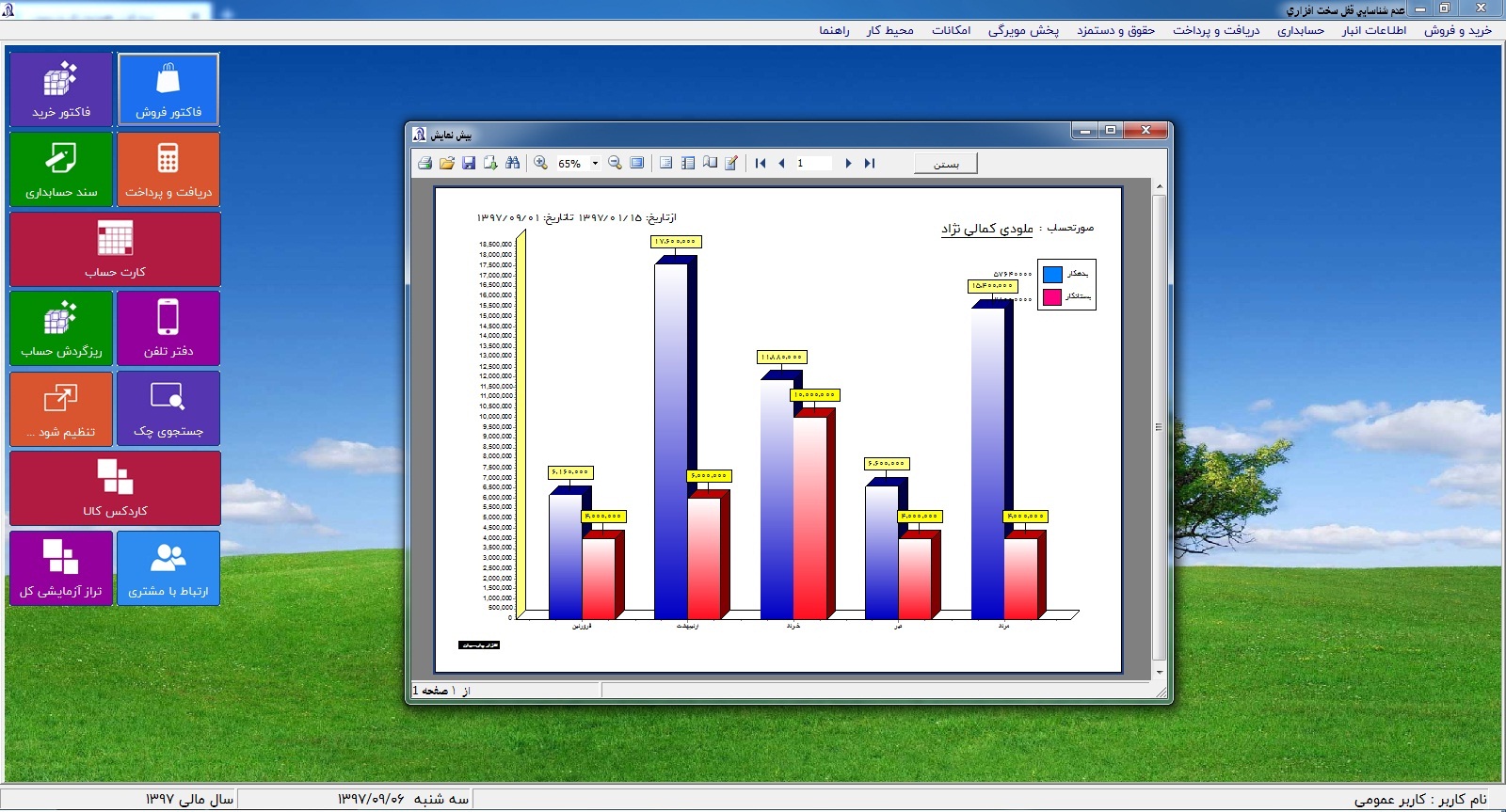Screen dimensions: 1506x812
Task: Click the zoom in magnifier icon
Action: [540, 163]
